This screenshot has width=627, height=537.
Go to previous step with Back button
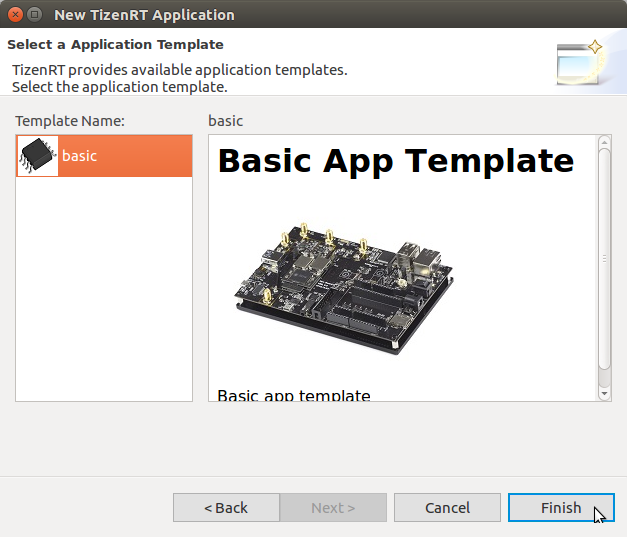tap(226, 508)
